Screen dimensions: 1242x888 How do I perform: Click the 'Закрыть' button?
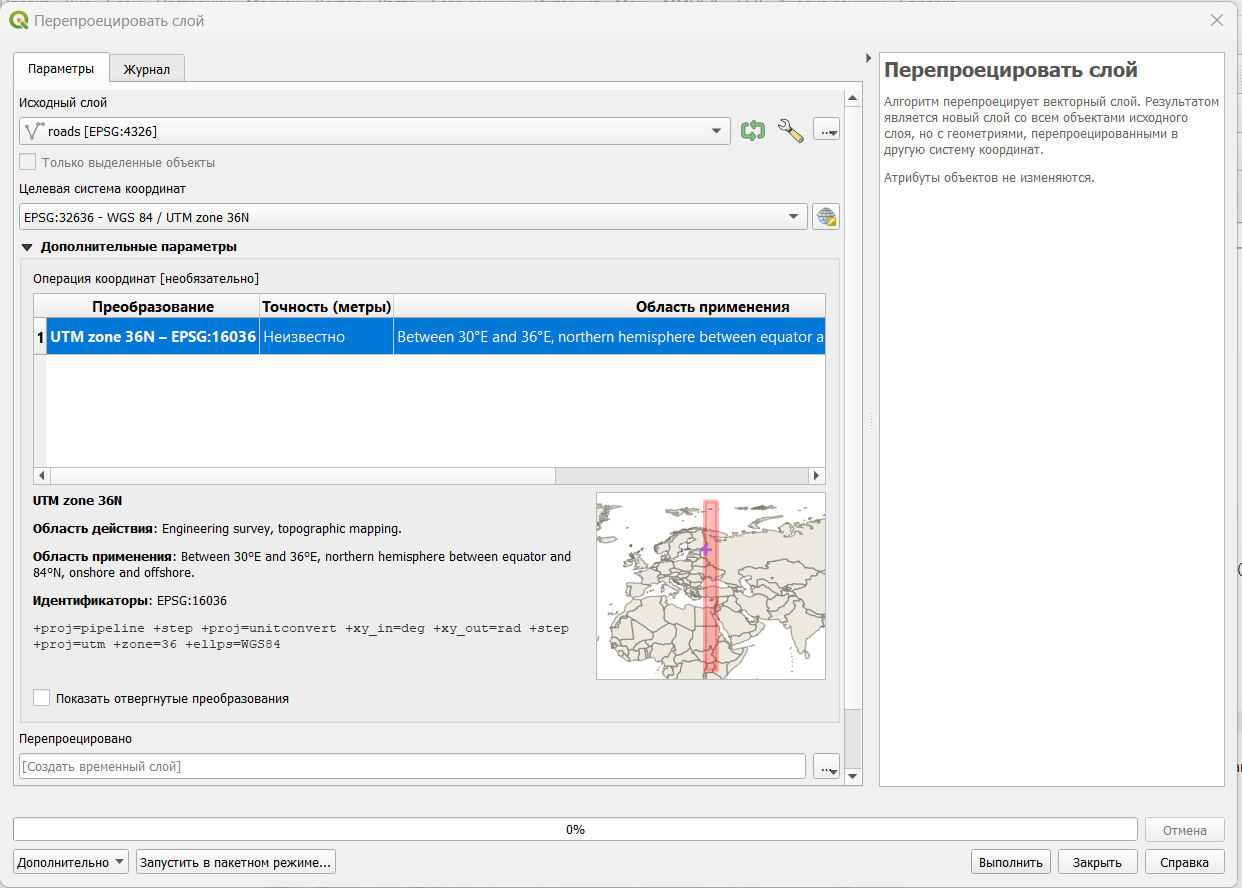point(1097,862)
